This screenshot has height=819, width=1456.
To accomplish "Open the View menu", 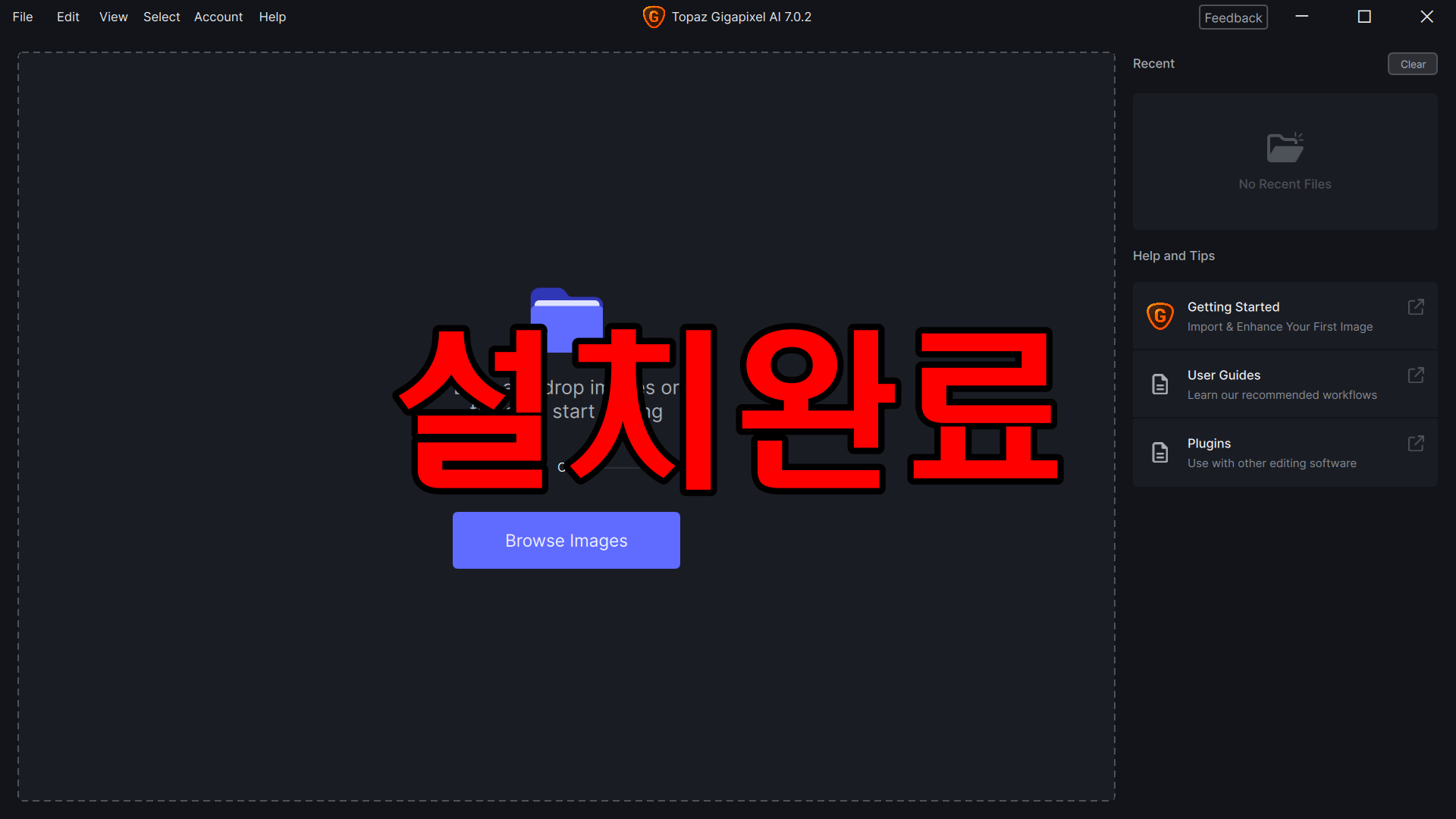I will (113, 17).
